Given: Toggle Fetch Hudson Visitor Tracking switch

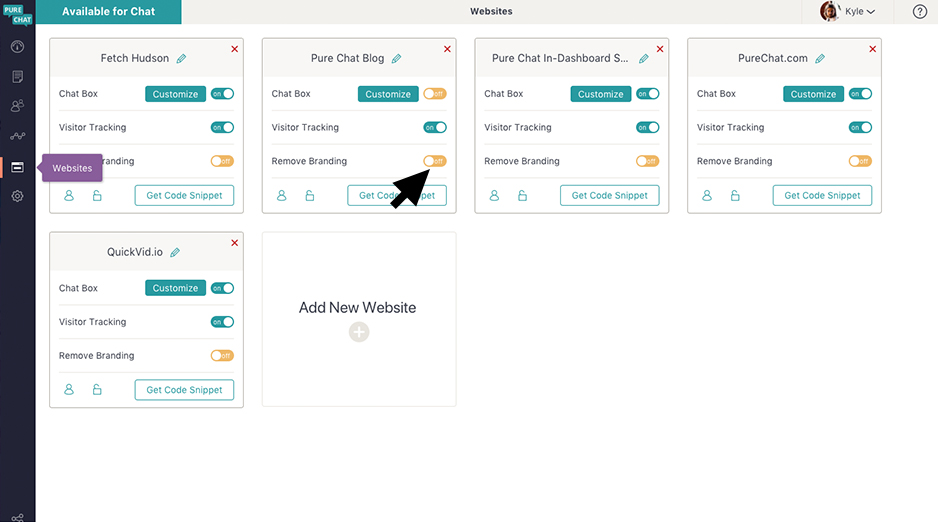Looking at the screenshot, I should 222,127.
